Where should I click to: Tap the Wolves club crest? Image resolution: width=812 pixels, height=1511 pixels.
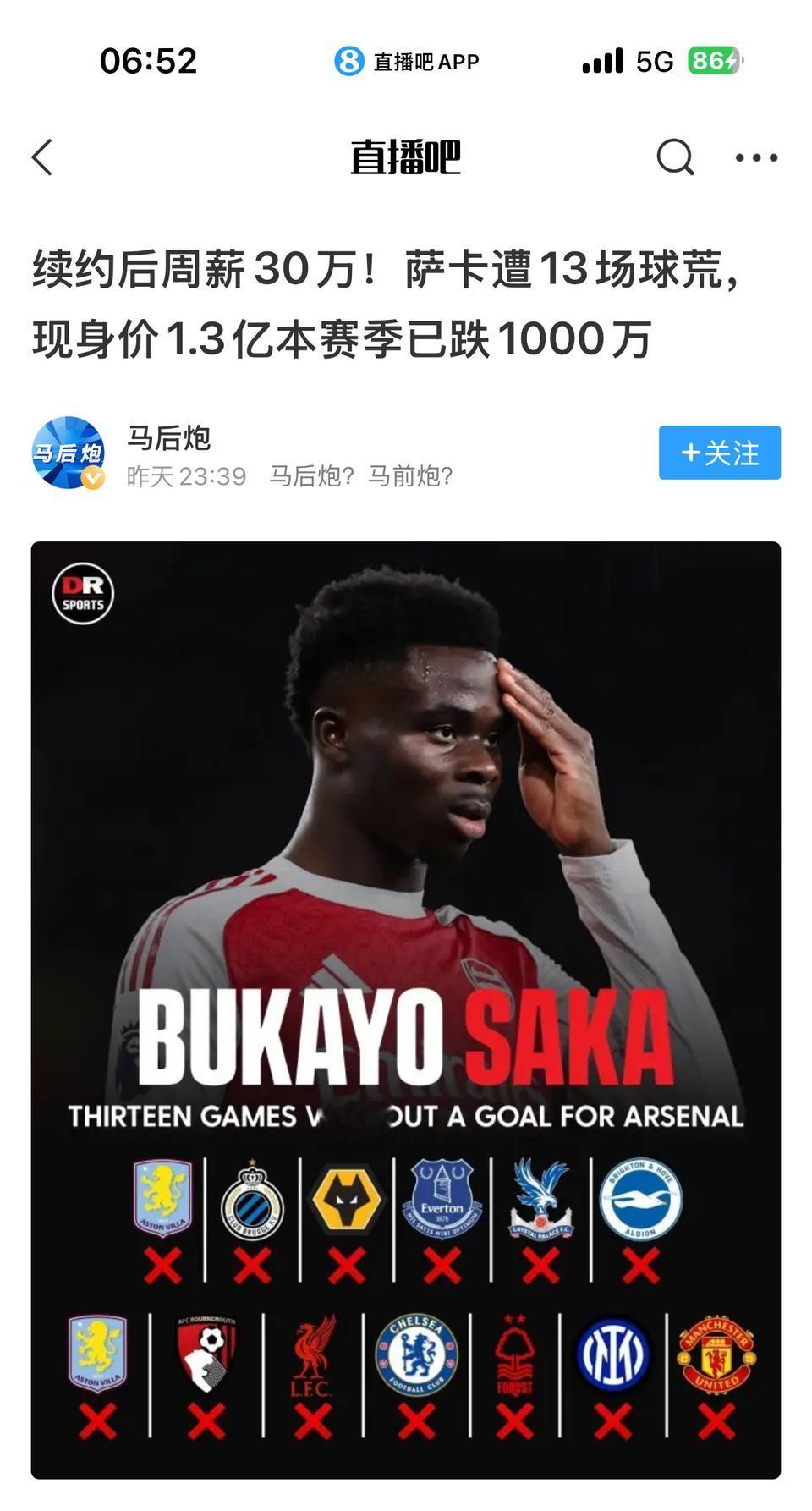(x=347, y=1200)
